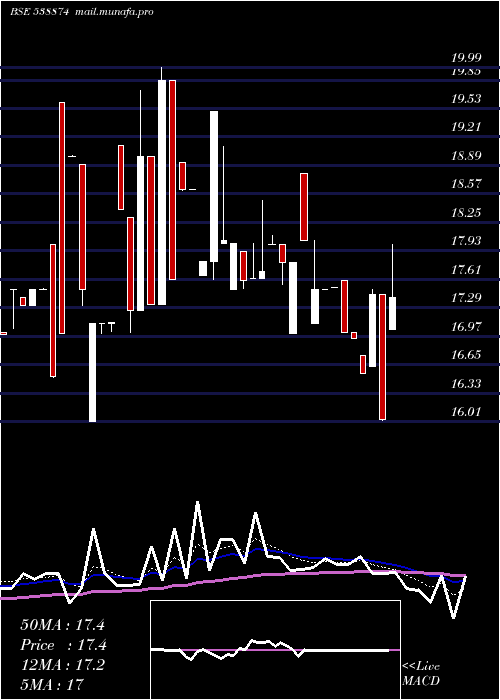Click the 18.25 price level label
This screenshot has width=500, height=700.
(x=466, y=213)
